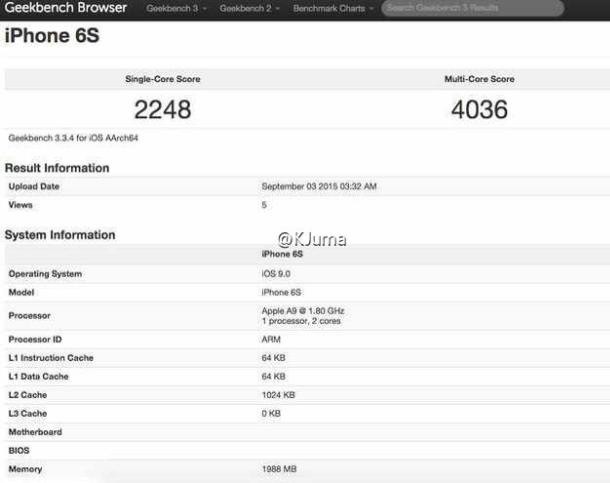The height and width of the screenshot is (483, 610).
Task: Select the 1 processor, 2 cores text
Action: click(301, 321)
